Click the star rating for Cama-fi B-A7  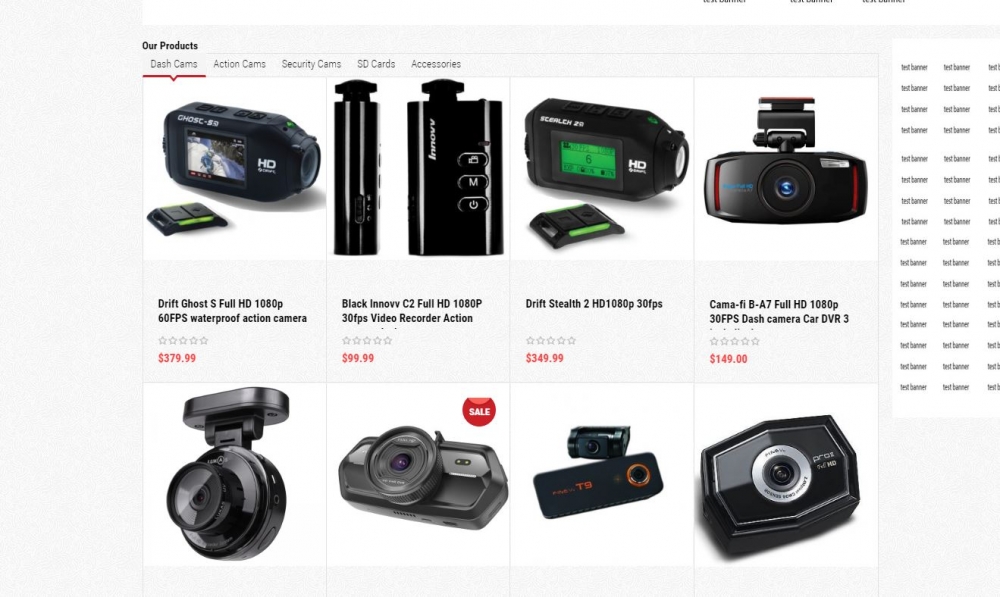[735, 341]
